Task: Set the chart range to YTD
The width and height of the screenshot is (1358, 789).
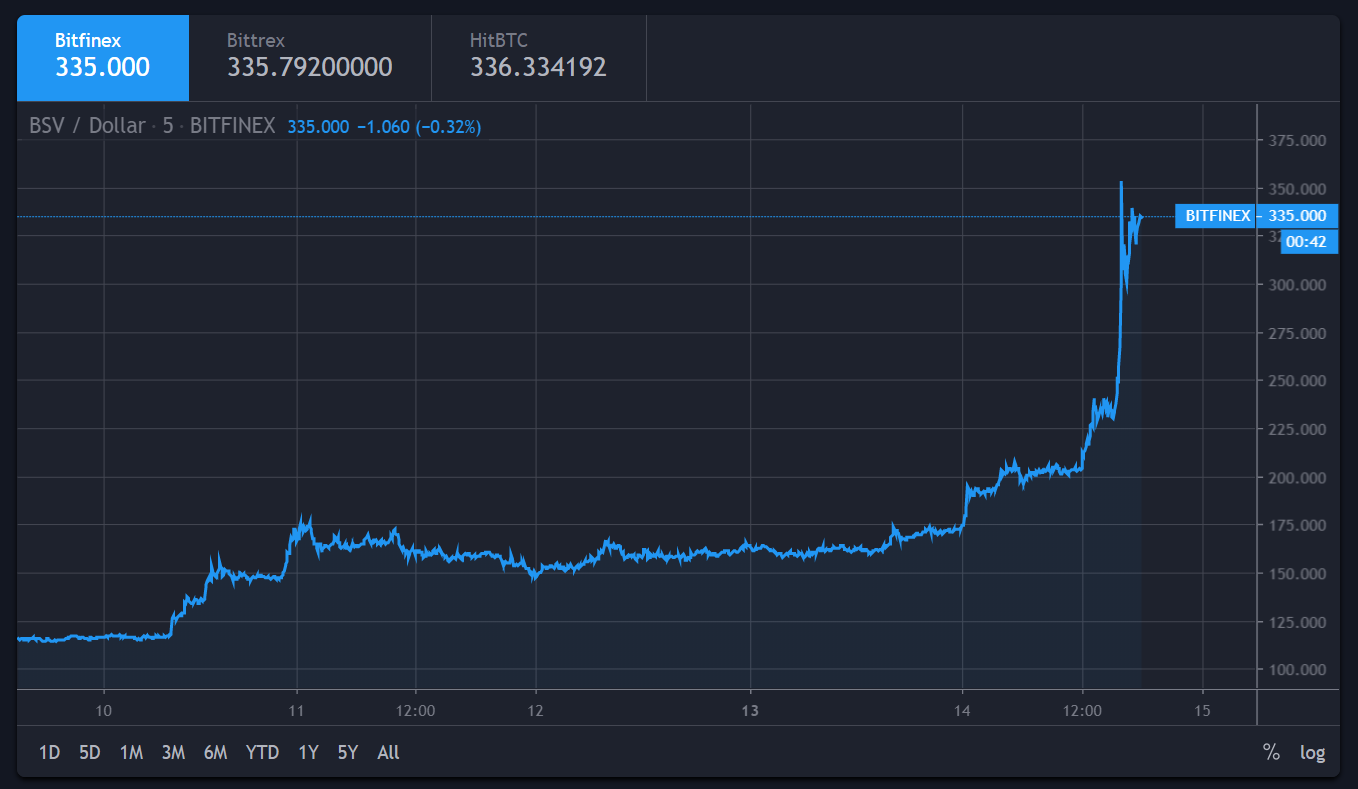Action: 262,752
